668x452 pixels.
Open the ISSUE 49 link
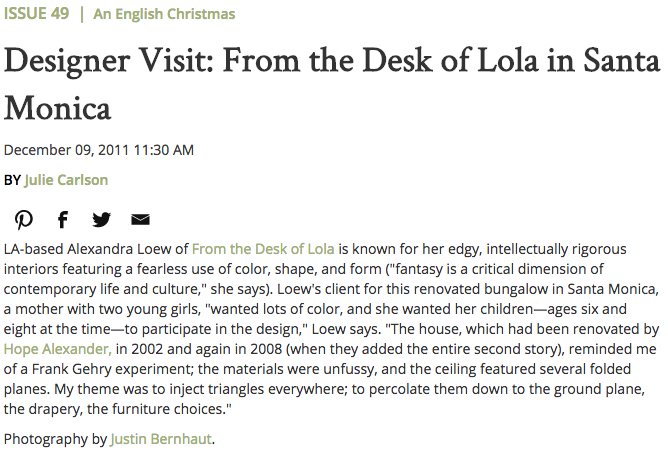[x=36, y=14]
